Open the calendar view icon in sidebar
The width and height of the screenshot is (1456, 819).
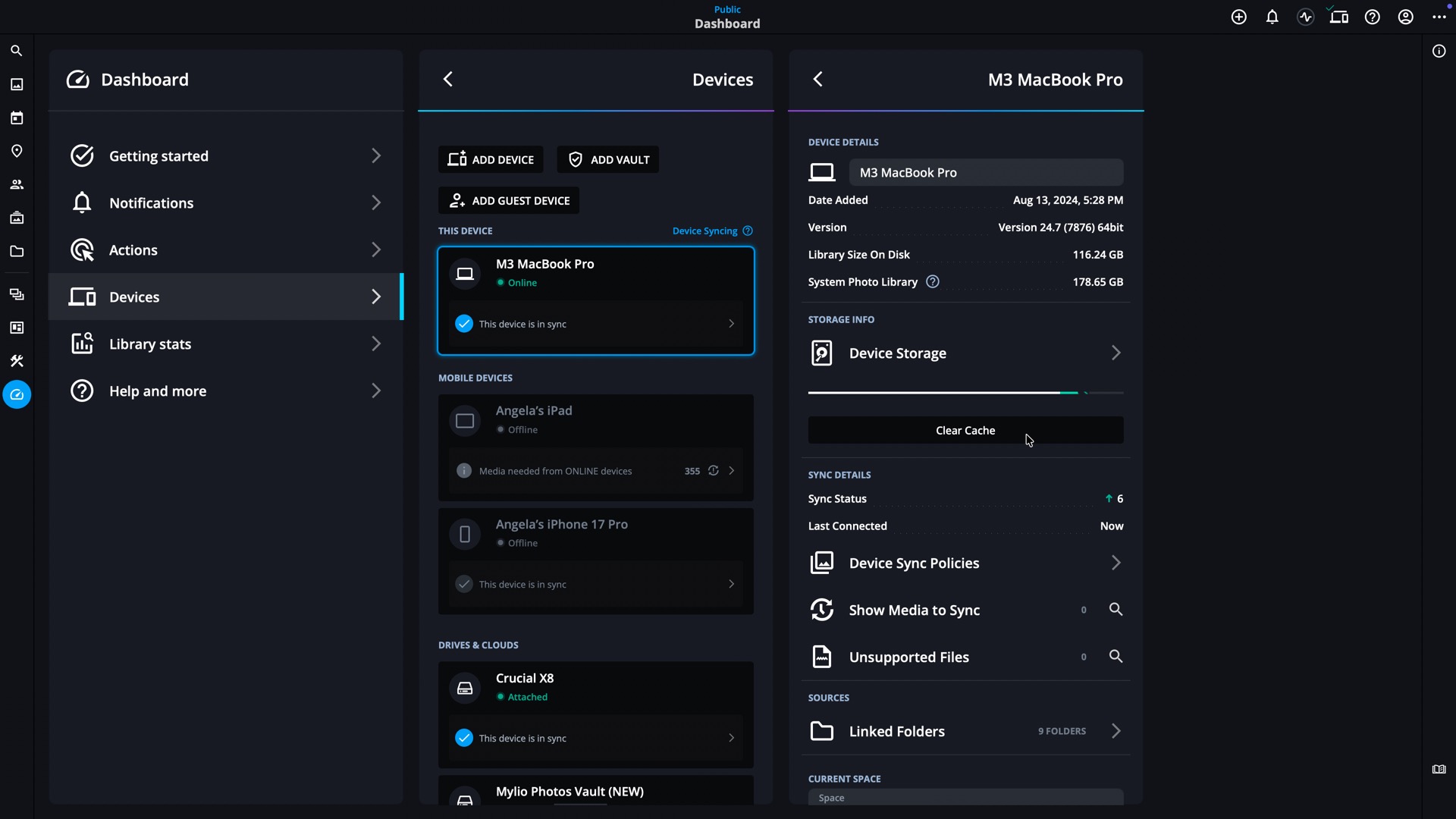pyautogui.click(x=16, y=118)
